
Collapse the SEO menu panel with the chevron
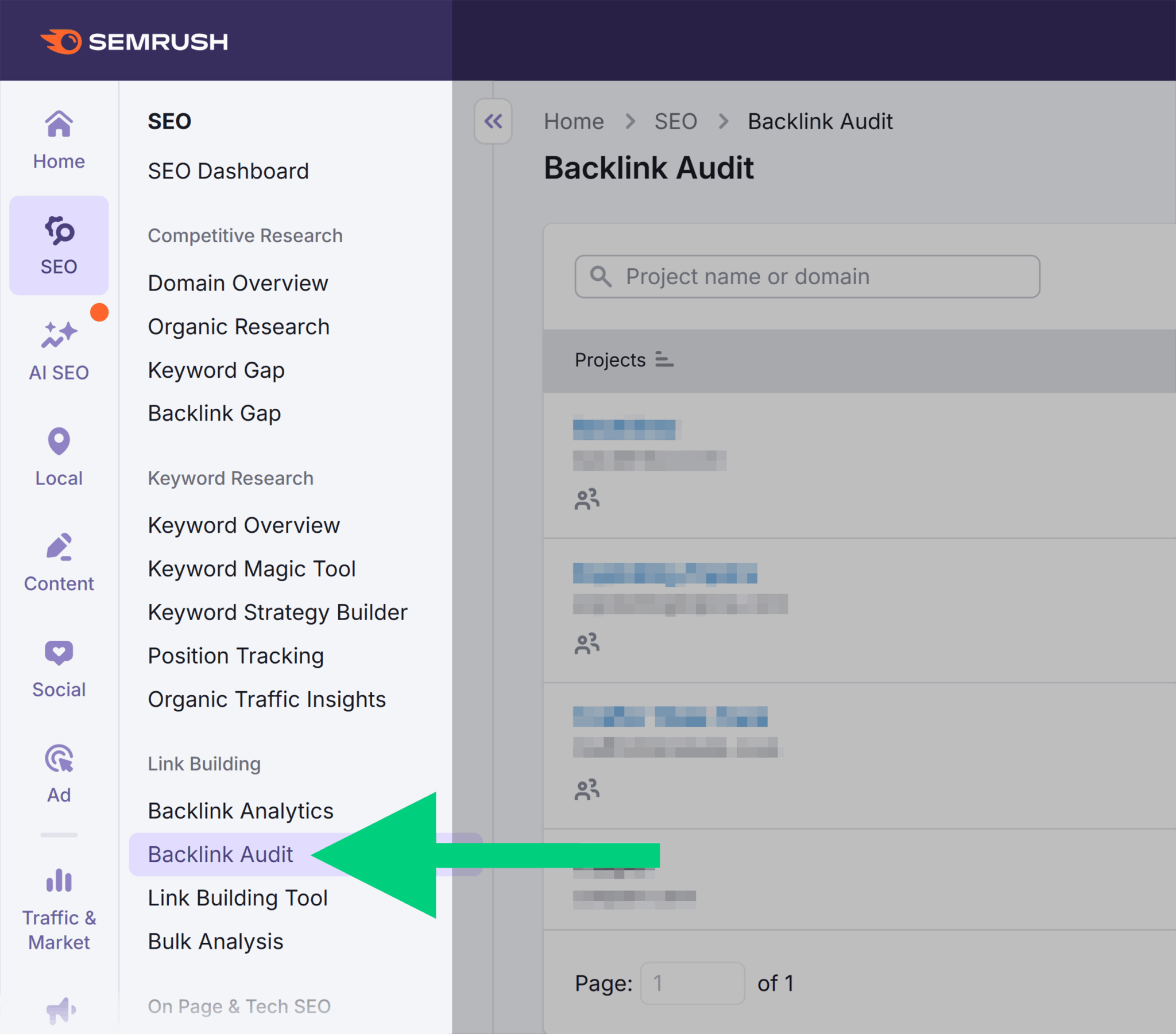493,121
